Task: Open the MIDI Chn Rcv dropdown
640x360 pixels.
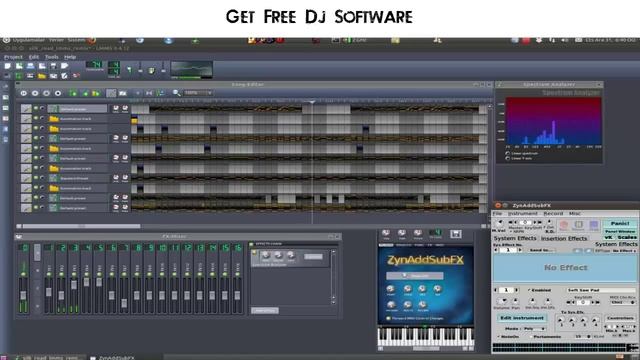Action: pos(623,302)
